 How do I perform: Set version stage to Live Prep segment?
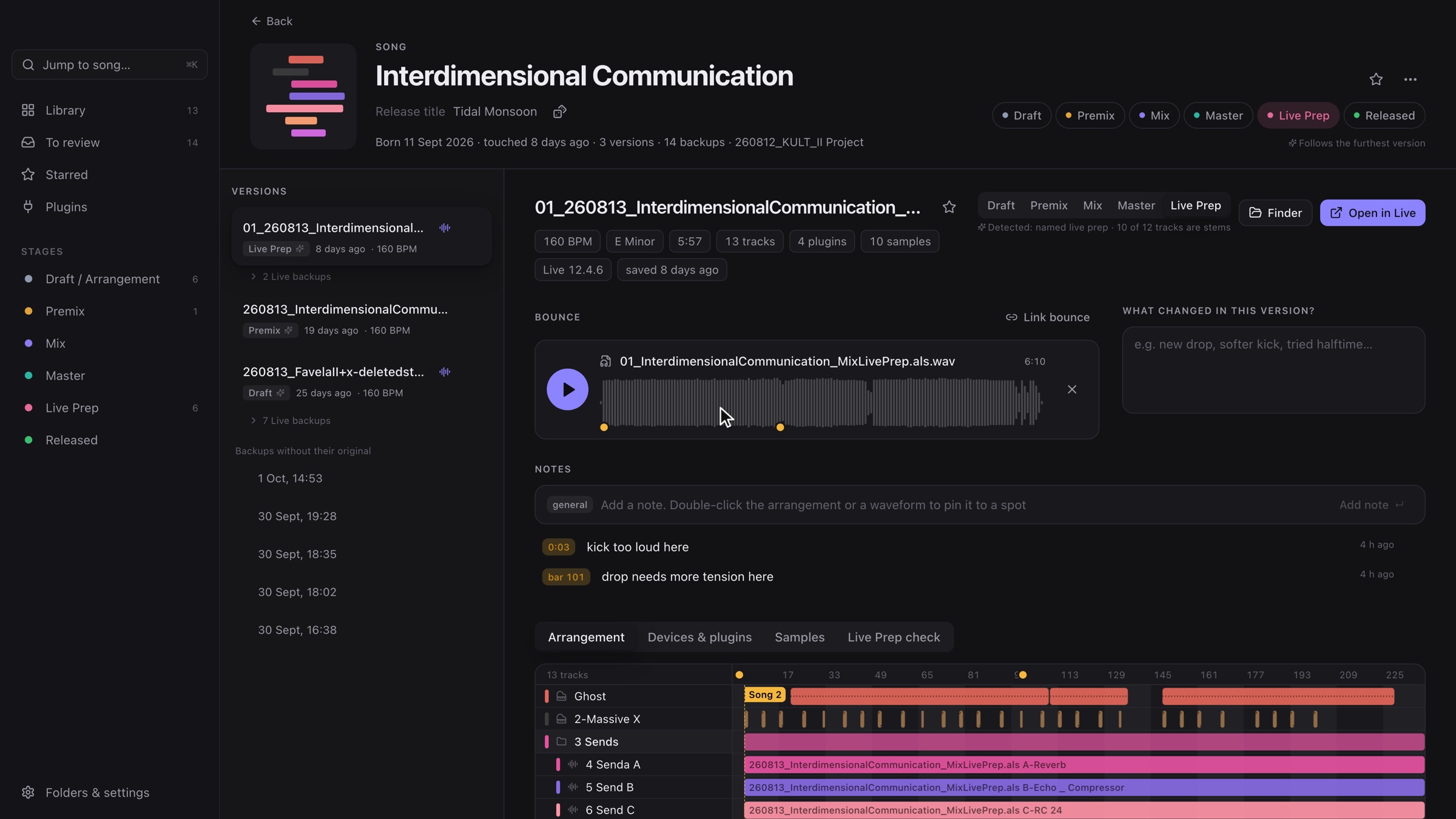click(1196, 206)
